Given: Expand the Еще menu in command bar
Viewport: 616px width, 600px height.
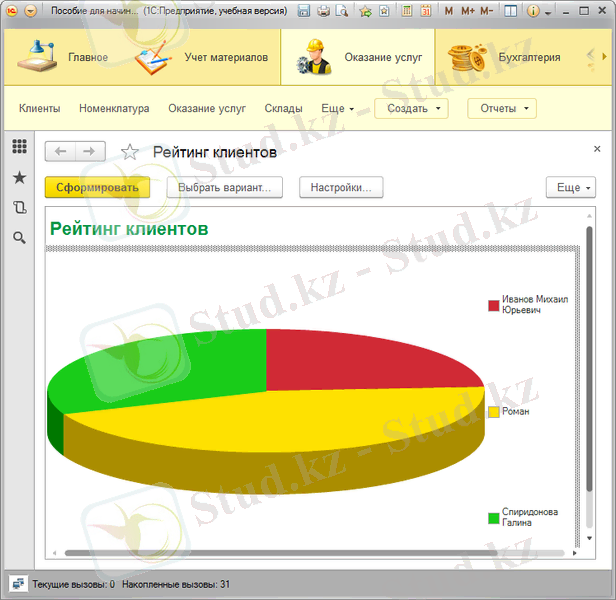Looking at the screenshot, I should 337,108.
